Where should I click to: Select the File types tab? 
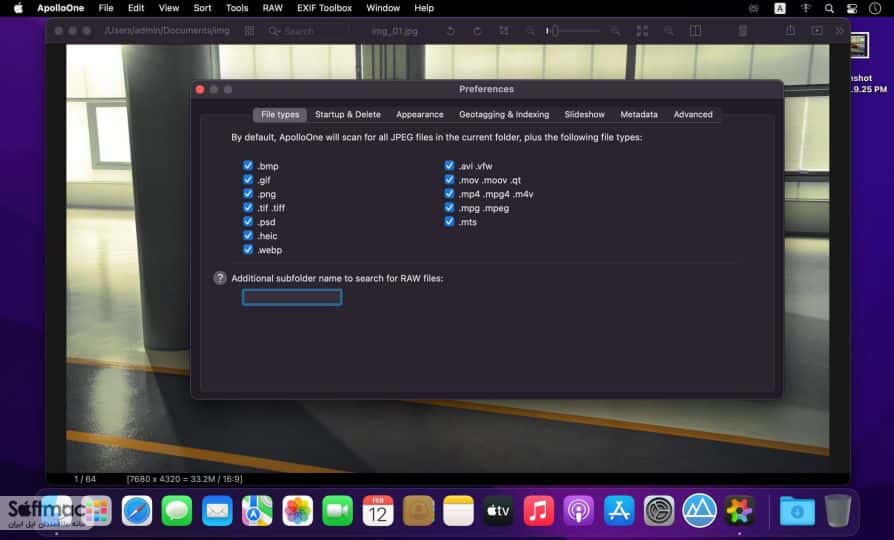point(280,115)
